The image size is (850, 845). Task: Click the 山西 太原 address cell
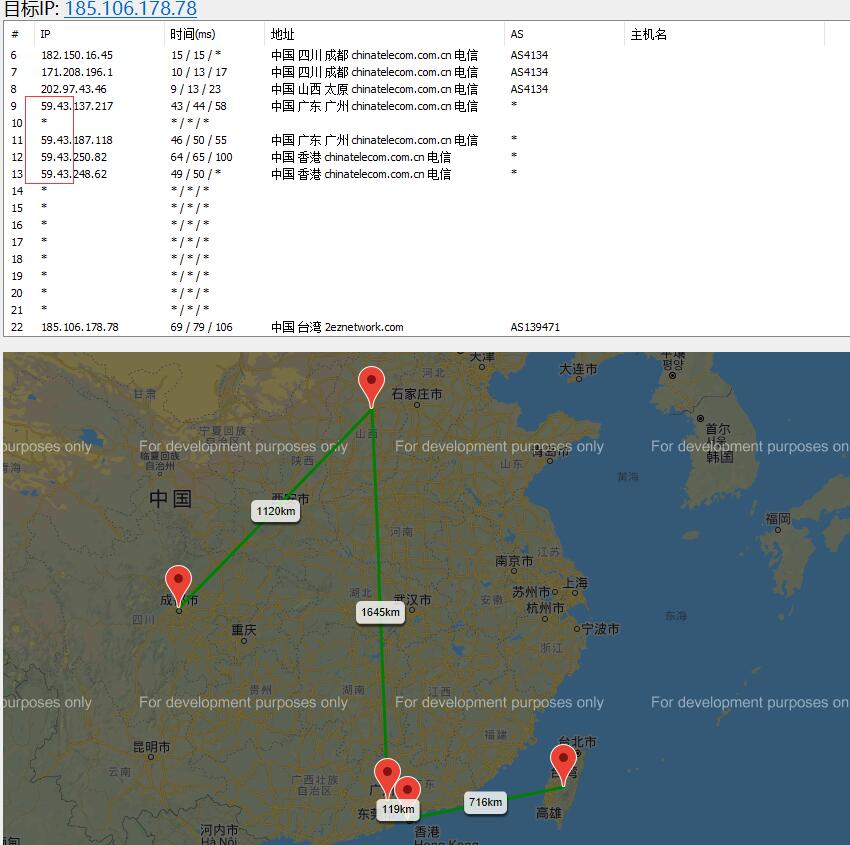374,89
